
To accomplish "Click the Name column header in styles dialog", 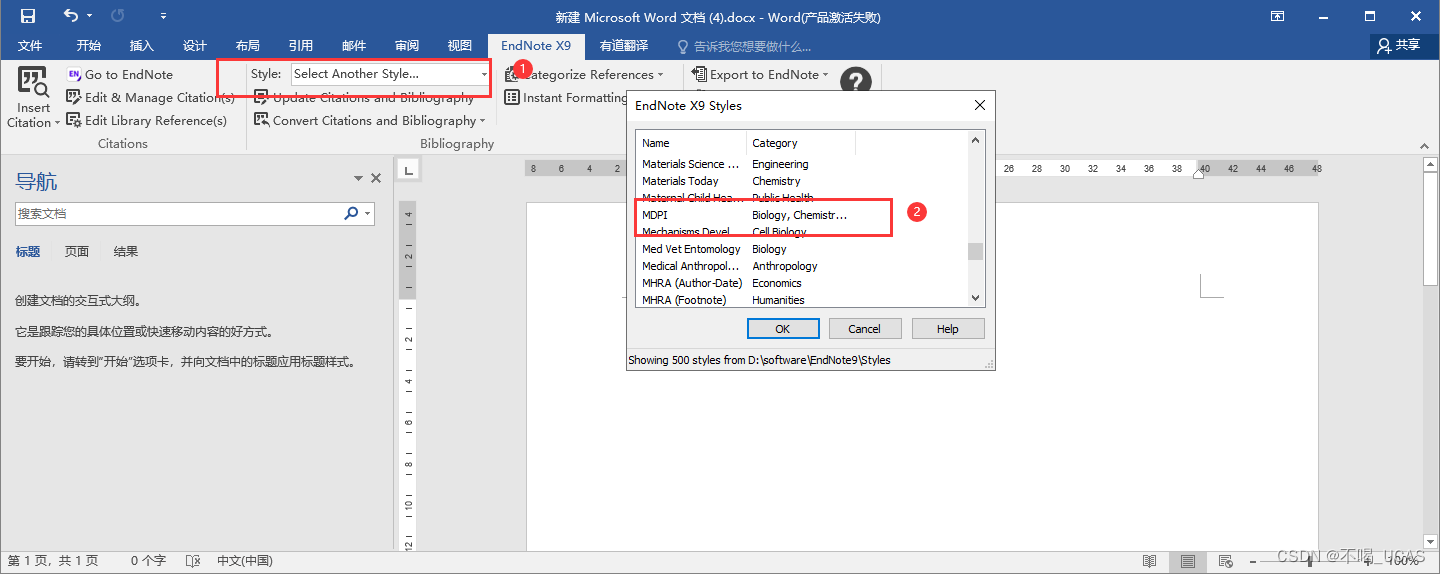I will (691, 143).
